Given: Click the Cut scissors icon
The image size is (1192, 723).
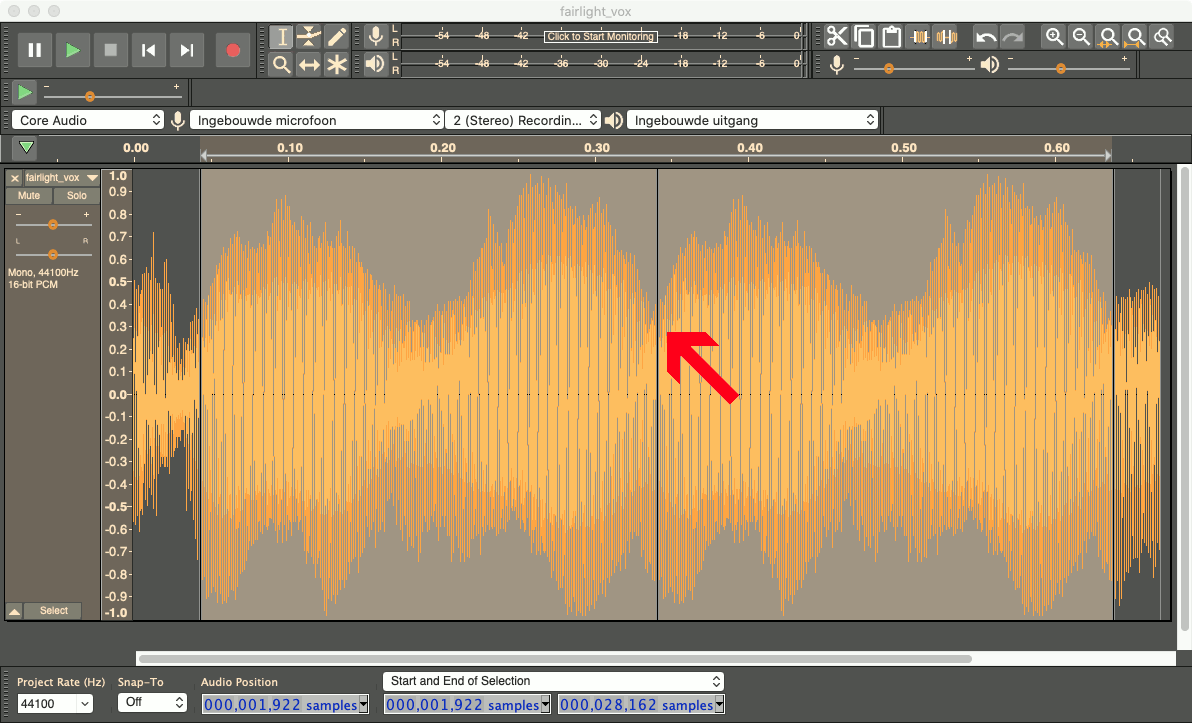Looking at the screenshot, I should (836, 36).
